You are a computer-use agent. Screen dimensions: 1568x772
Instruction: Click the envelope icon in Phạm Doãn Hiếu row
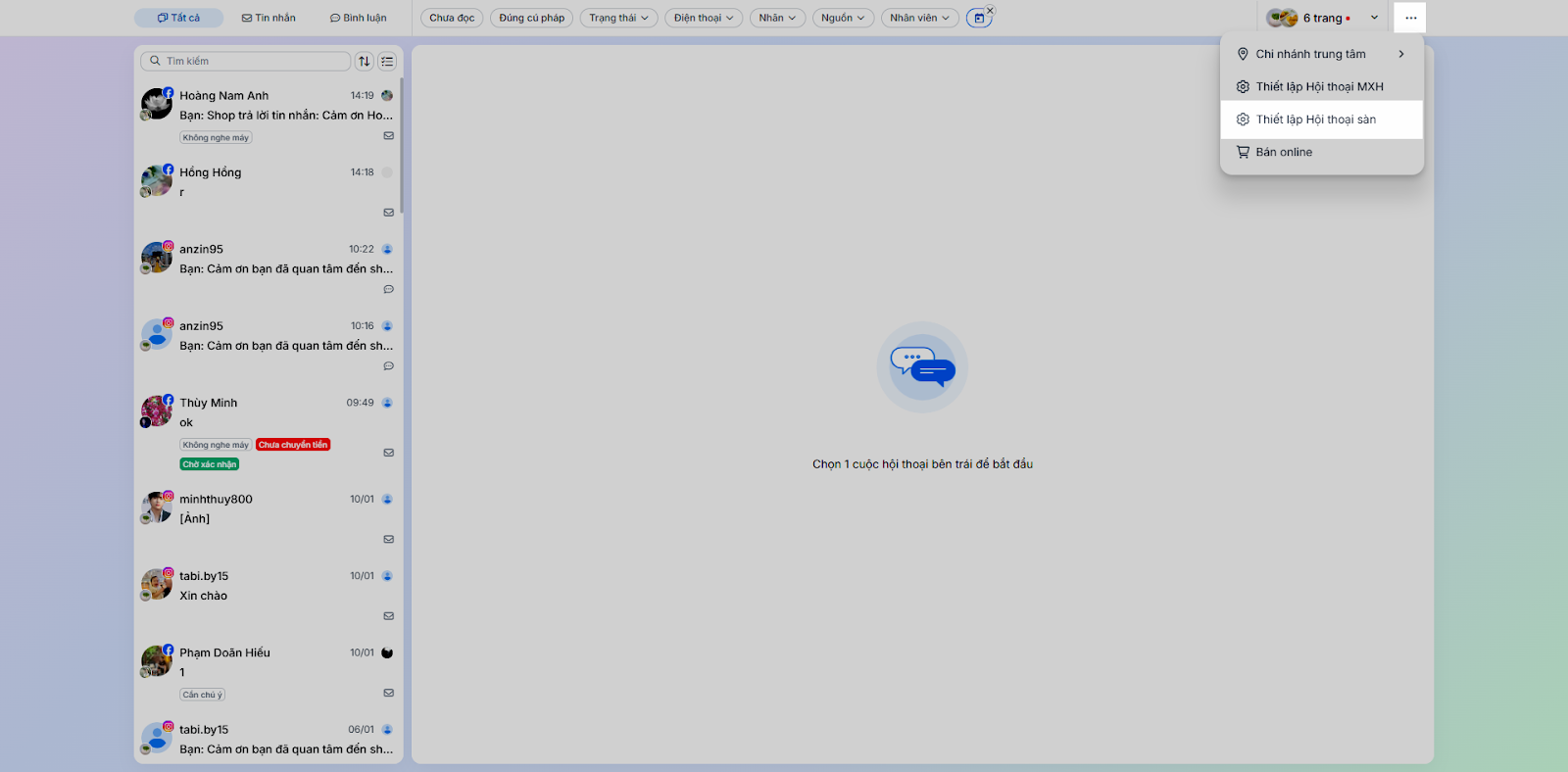389,693
